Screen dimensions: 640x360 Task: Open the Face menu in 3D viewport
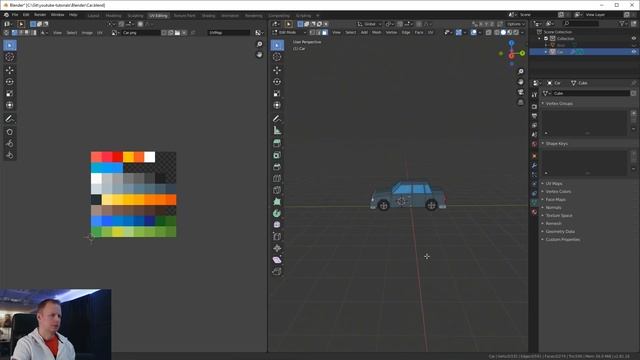tap(419, 32)
